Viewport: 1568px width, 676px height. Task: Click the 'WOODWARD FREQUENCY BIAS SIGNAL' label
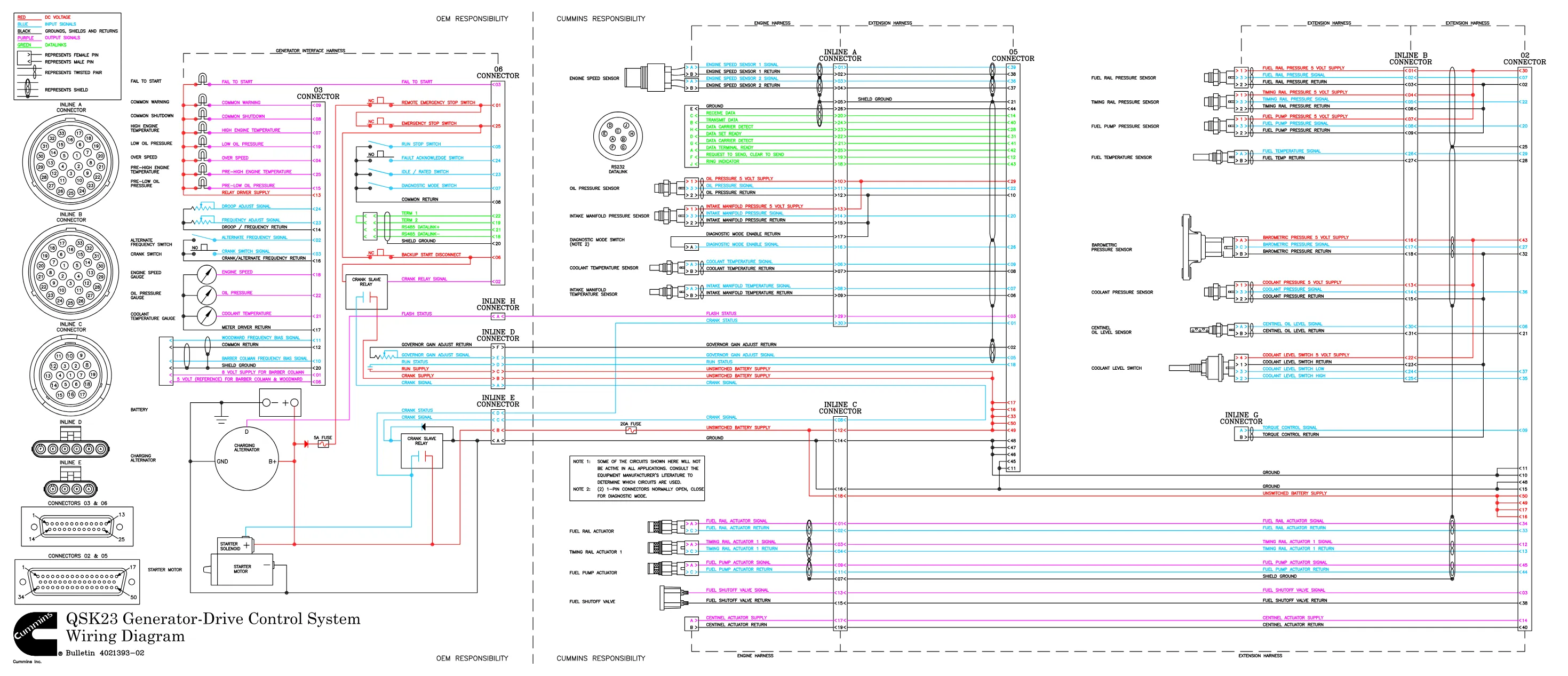click(x=260, y=337)
